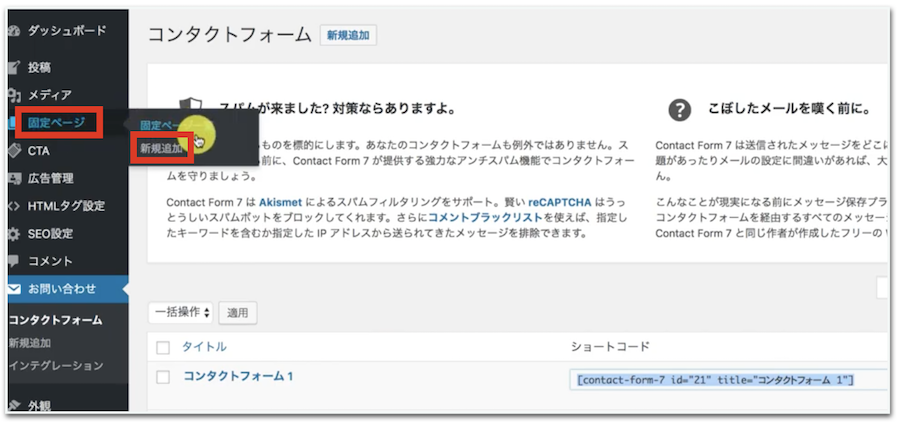Click the メディア icon in sidebar
Image resolution: width=900 pixels, height=426 pixels.
tap(14, 95)
